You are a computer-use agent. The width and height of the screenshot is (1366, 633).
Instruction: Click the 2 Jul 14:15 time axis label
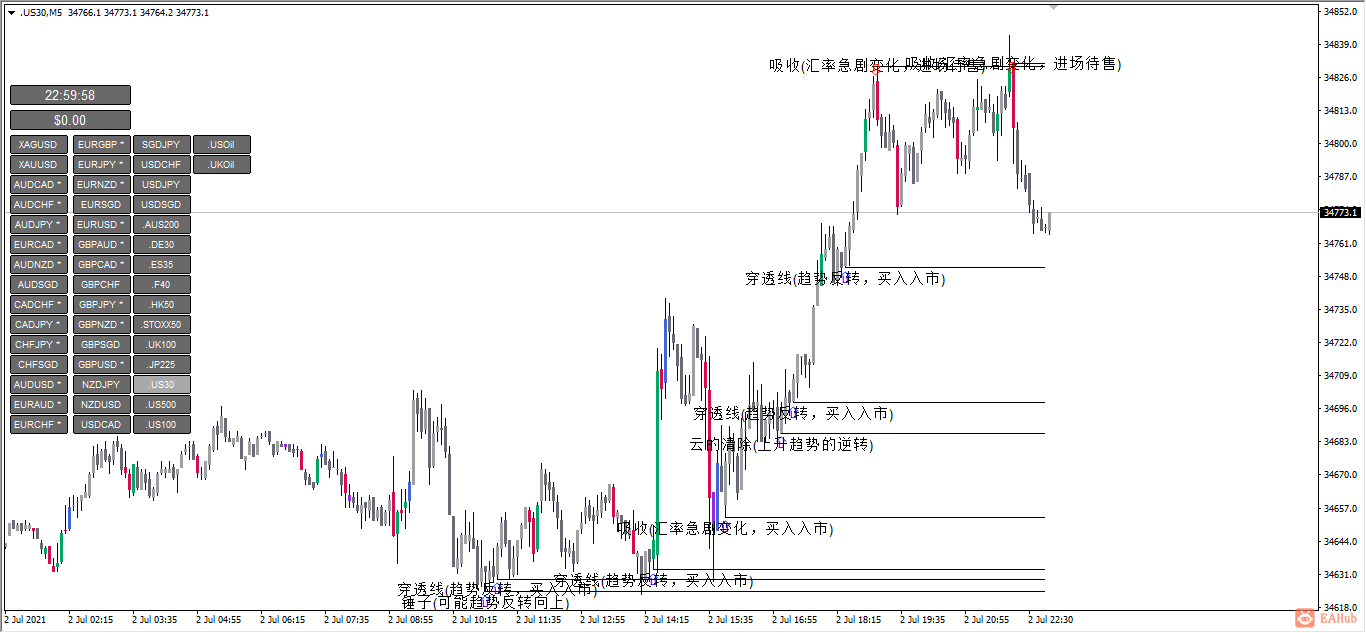coord(666,620)
